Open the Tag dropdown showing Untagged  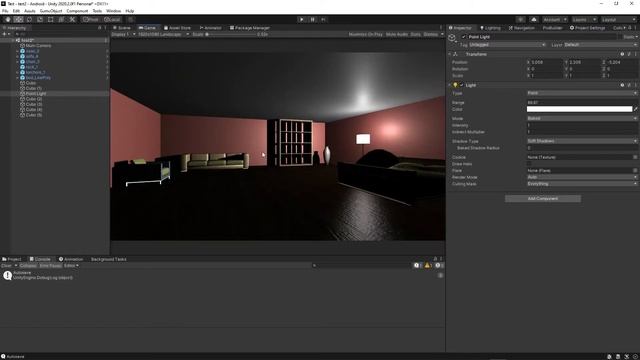coord(507,44)
